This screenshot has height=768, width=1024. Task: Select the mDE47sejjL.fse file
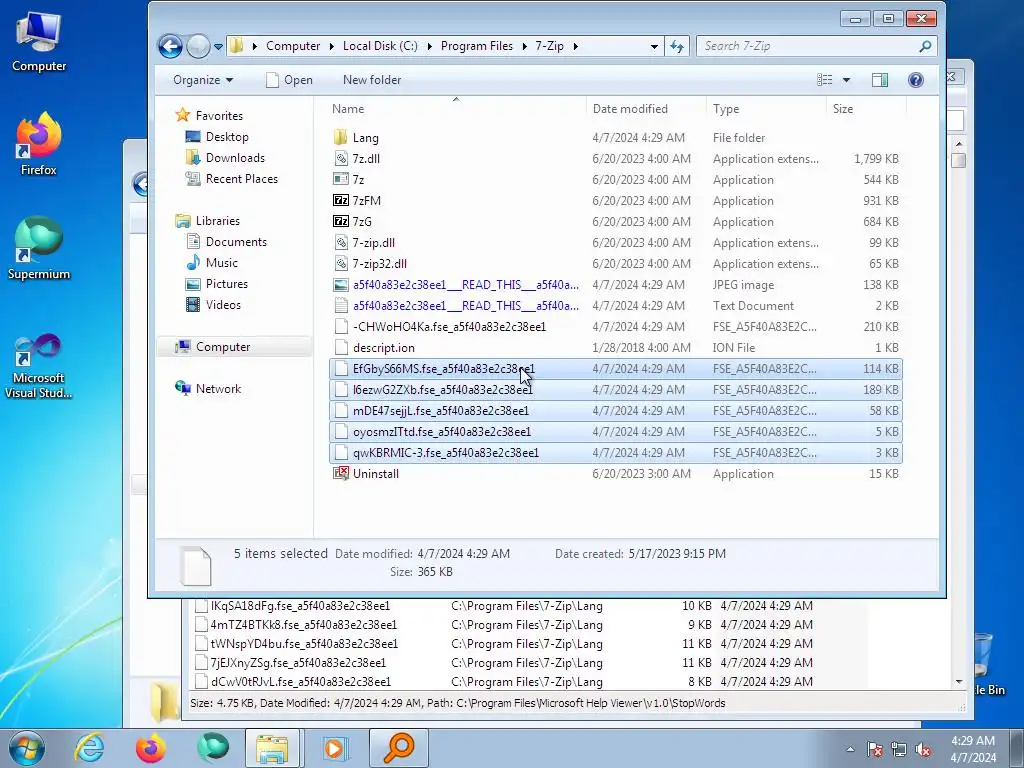point(615,411)
